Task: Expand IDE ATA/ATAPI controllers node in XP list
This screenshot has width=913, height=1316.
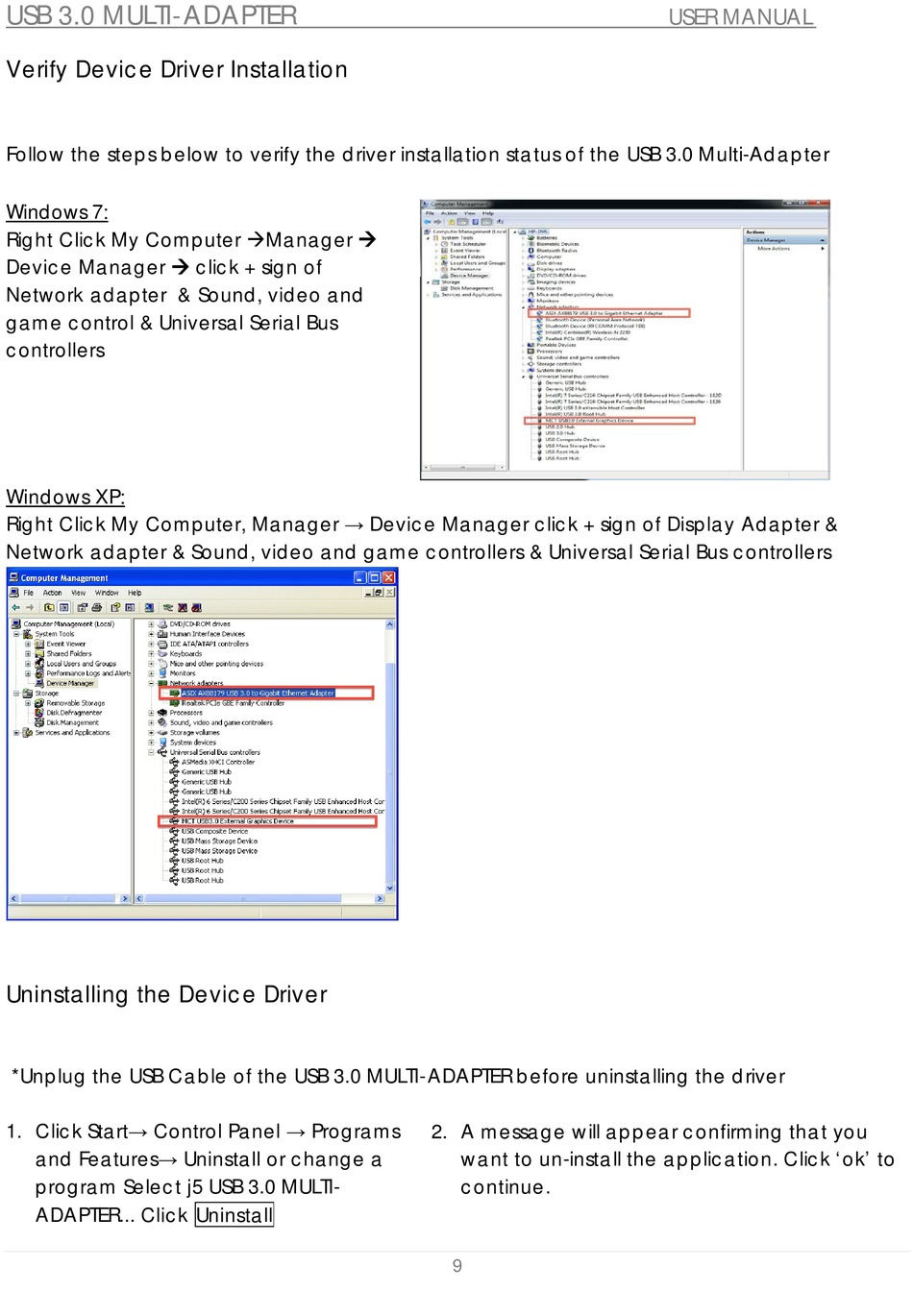Action: [x=151, y=644]
